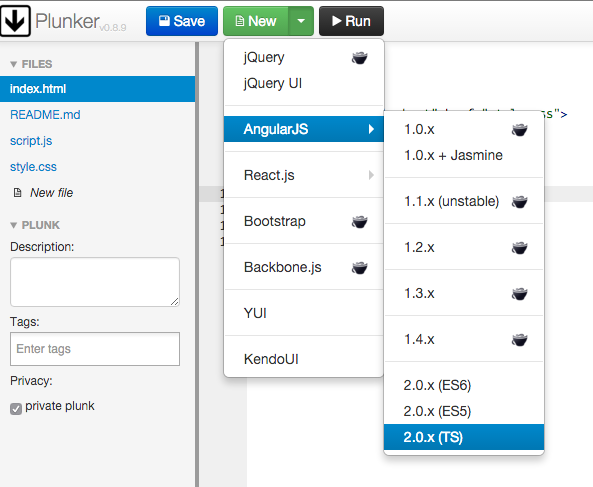
Task: Select Bootstrap from the New menu
Action: (304, 221)
